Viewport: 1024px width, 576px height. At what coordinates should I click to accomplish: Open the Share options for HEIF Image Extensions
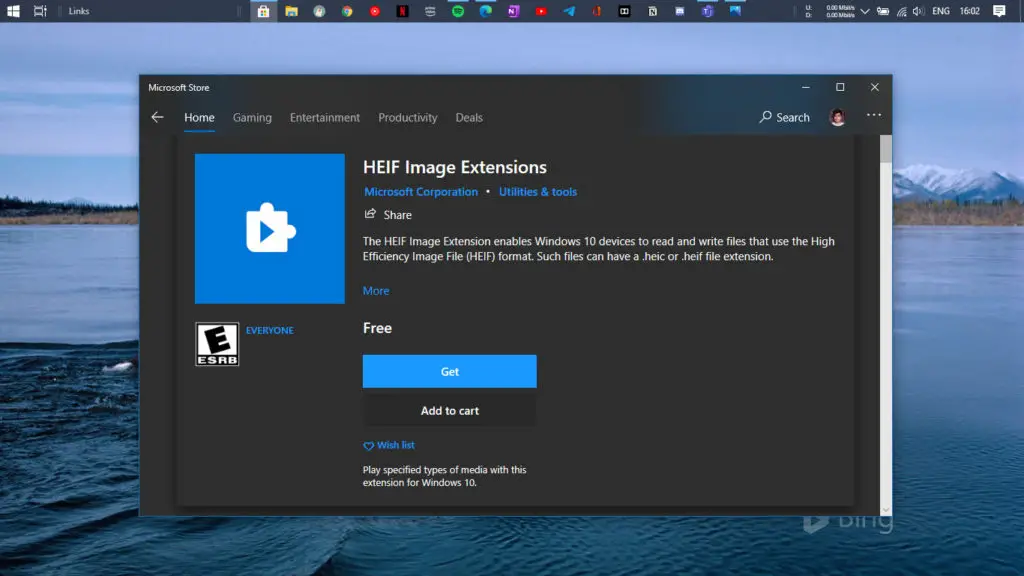pyautogui.click(x=389, y=214)
